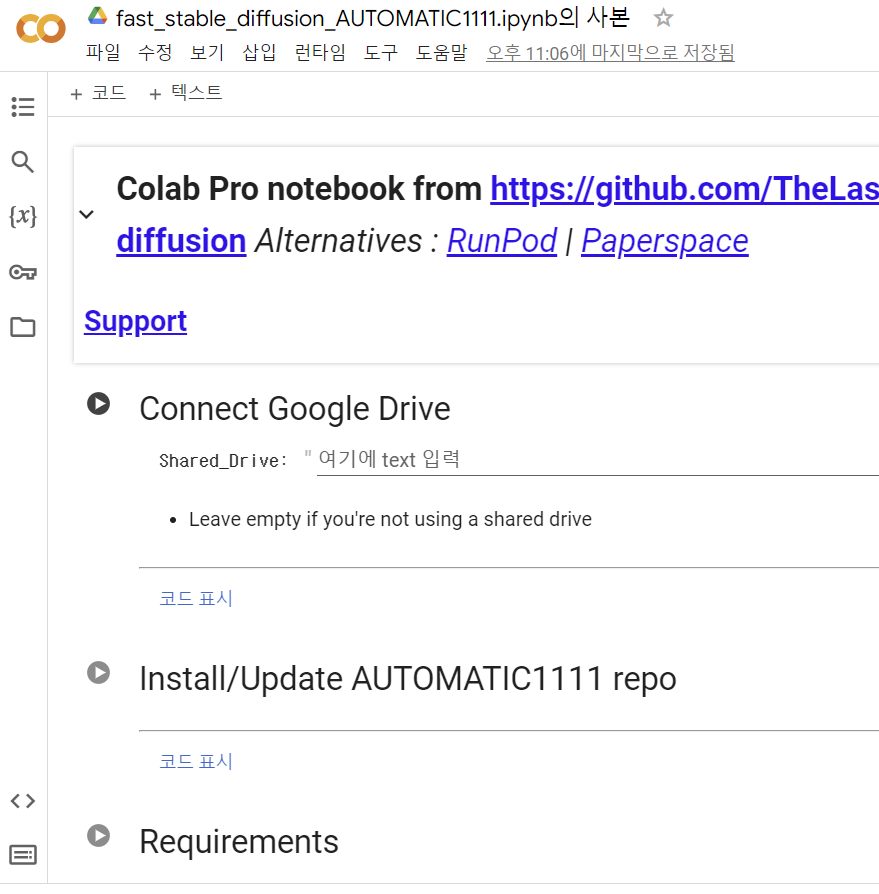The image size is (879, 894).
Task: Select the Install/Update AUTOMATIC1111 repo heading
Action: click(x=408, y=678)
